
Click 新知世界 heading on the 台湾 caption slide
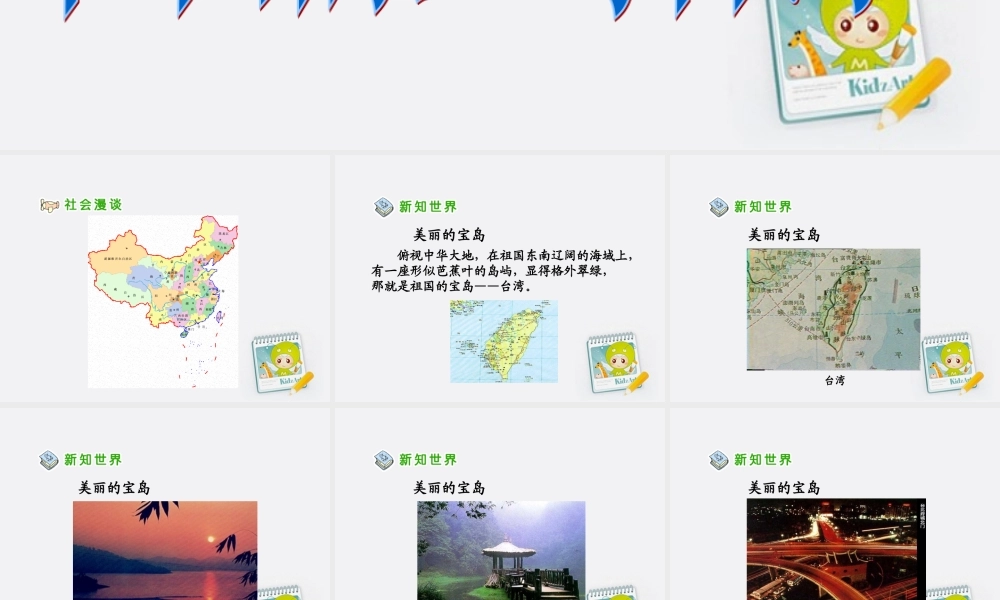coord(763,207)
